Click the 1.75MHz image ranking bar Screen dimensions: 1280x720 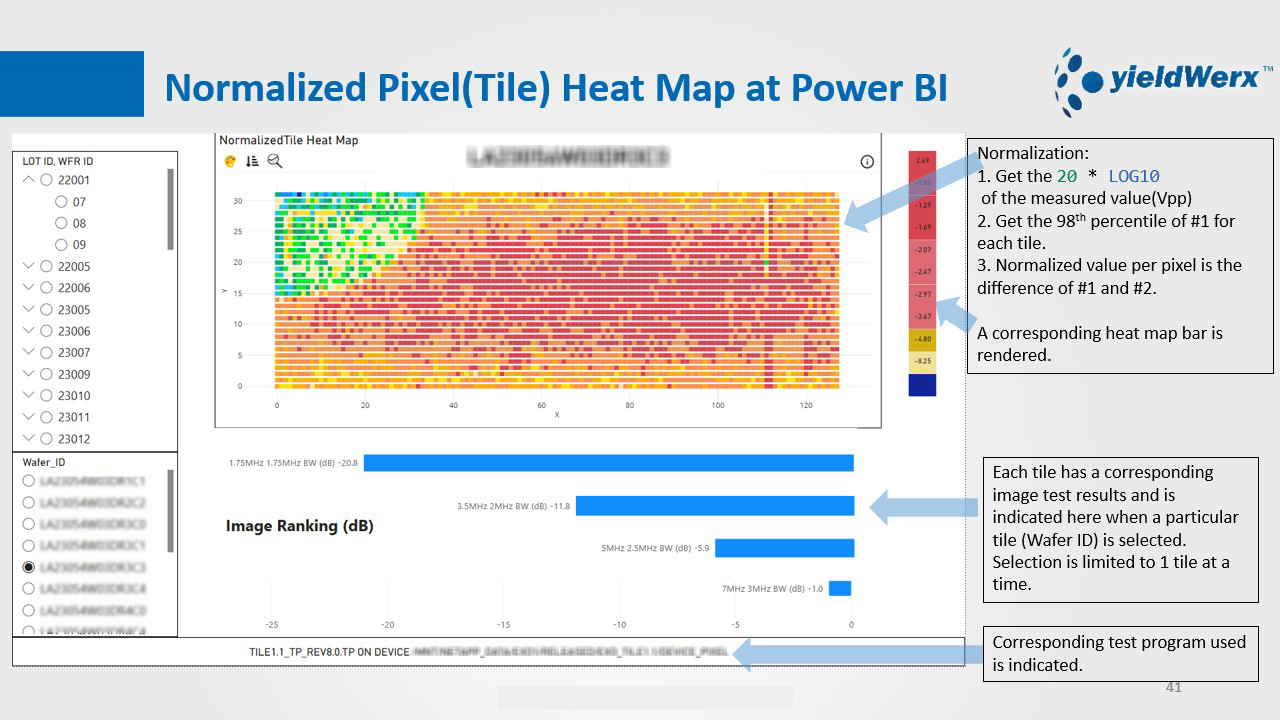(x=608, y=463)
